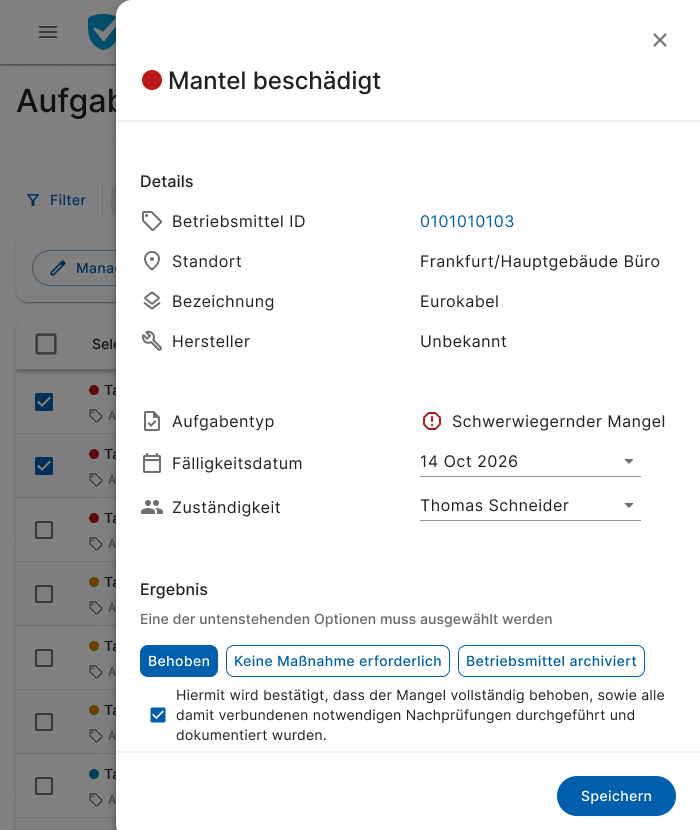Image resolution: width=700 pixels, height=830 pixels.
Task: Click the Hersteller wrench icon
Action: tap(152, 341)
